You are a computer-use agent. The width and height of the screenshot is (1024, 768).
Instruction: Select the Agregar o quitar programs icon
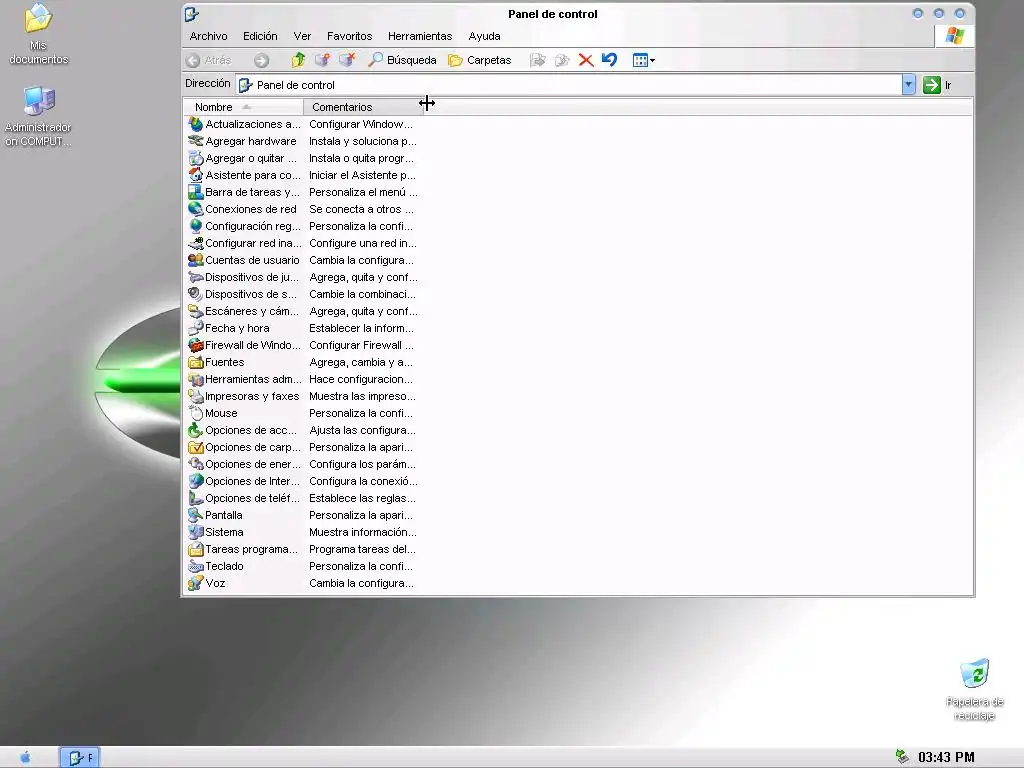click(x=195, y=158)
